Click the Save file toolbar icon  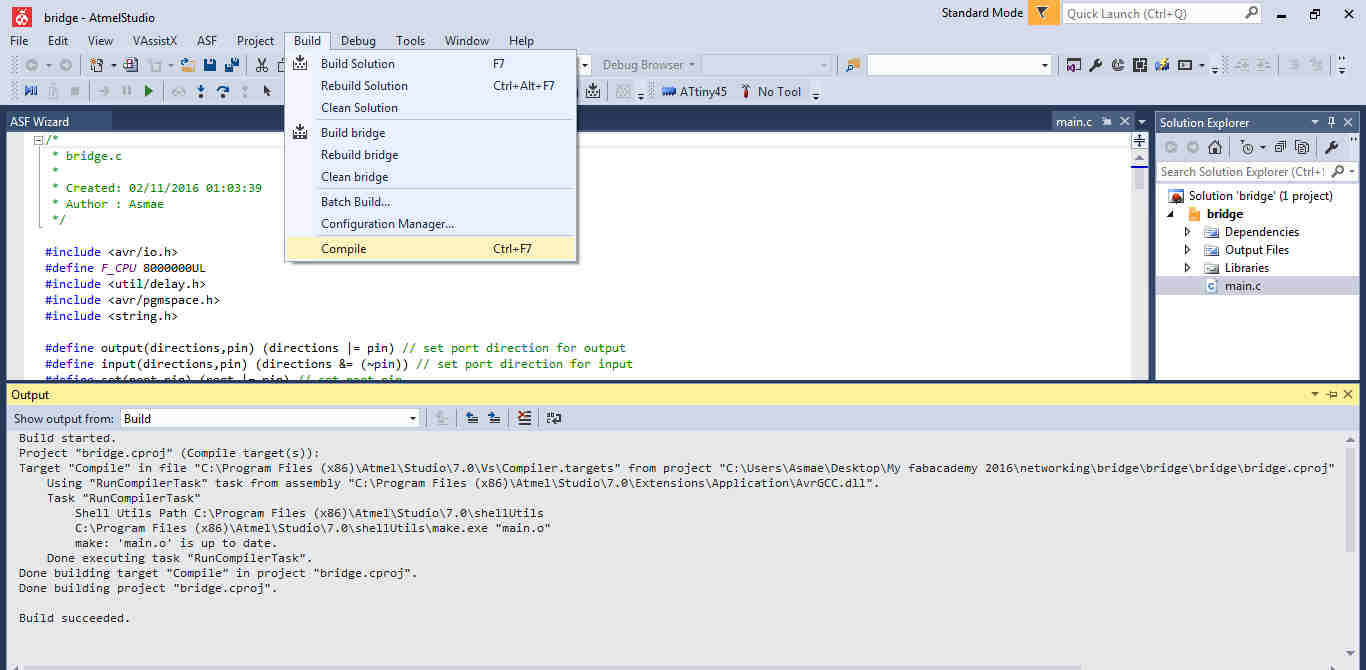210,65
